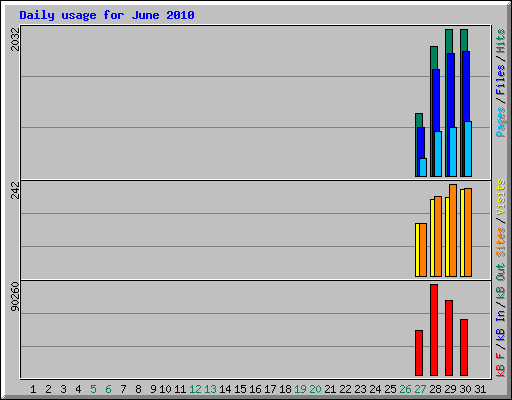
Task: Click the orange Sites bar for day 30
Action: (x=468, y=232)
